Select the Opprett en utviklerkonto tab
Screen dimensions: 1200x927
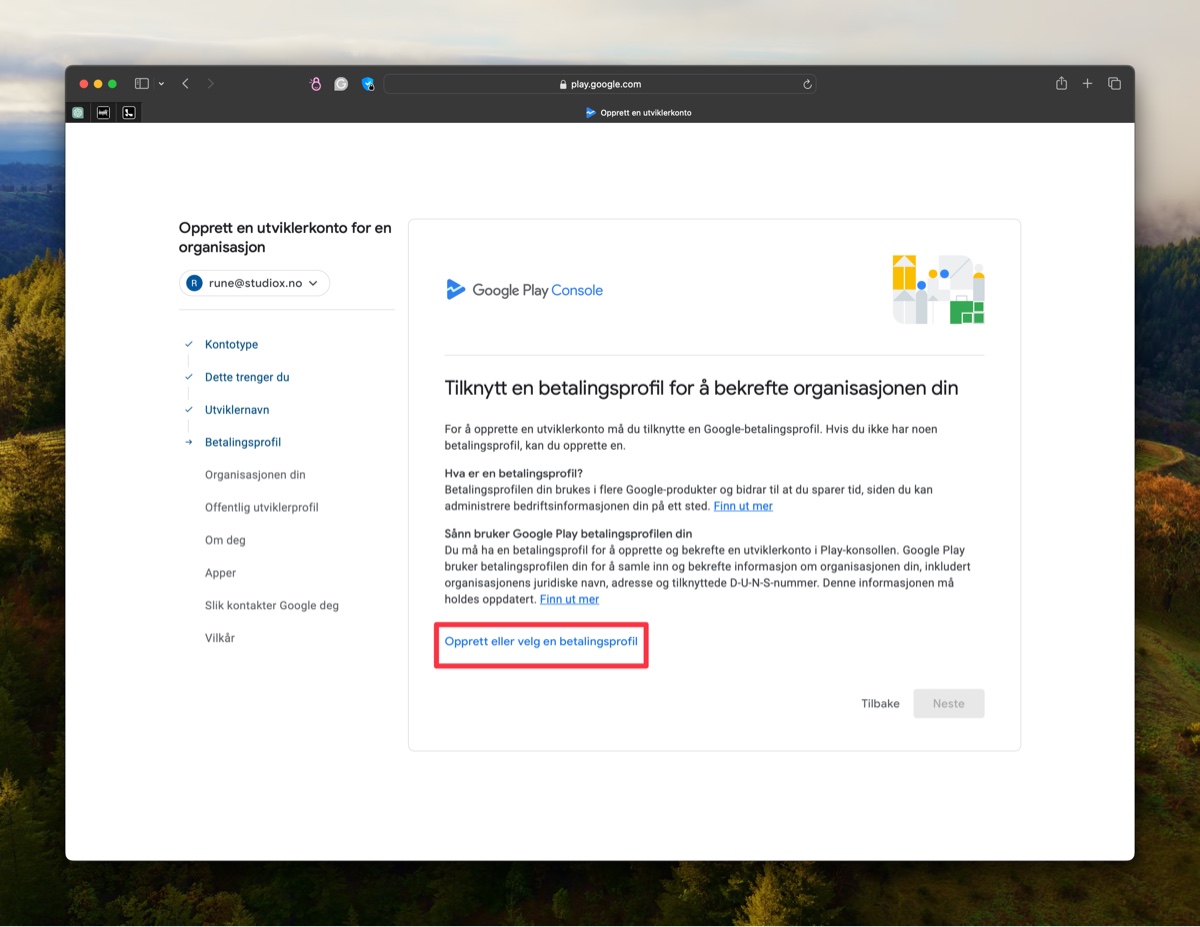(638, 113)
